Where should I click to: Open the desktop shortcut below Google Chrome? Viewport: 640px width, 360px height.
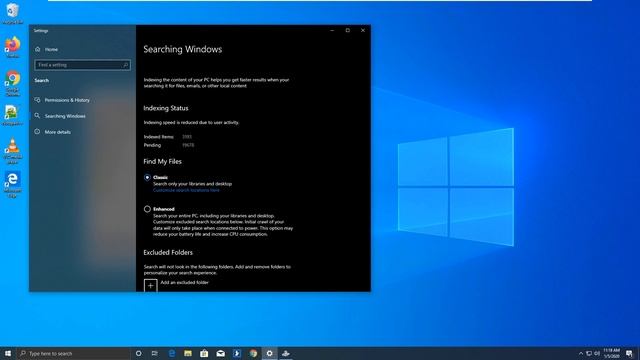click(x=13, y=115)
